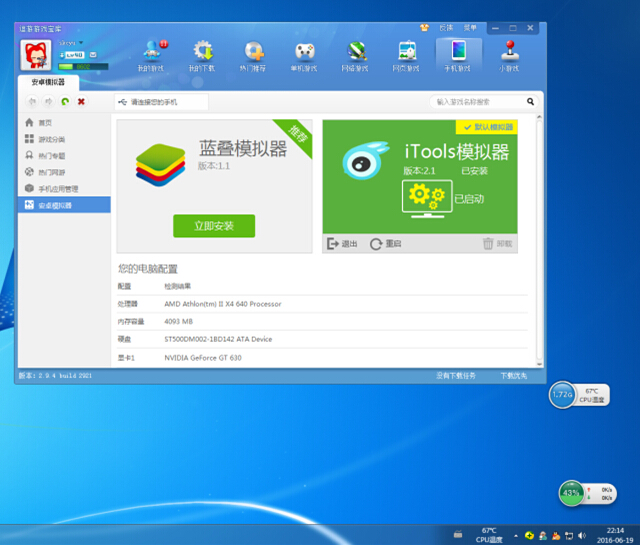Expand the username dropdown arrow

pyautogui.click(x=81, y=42)
